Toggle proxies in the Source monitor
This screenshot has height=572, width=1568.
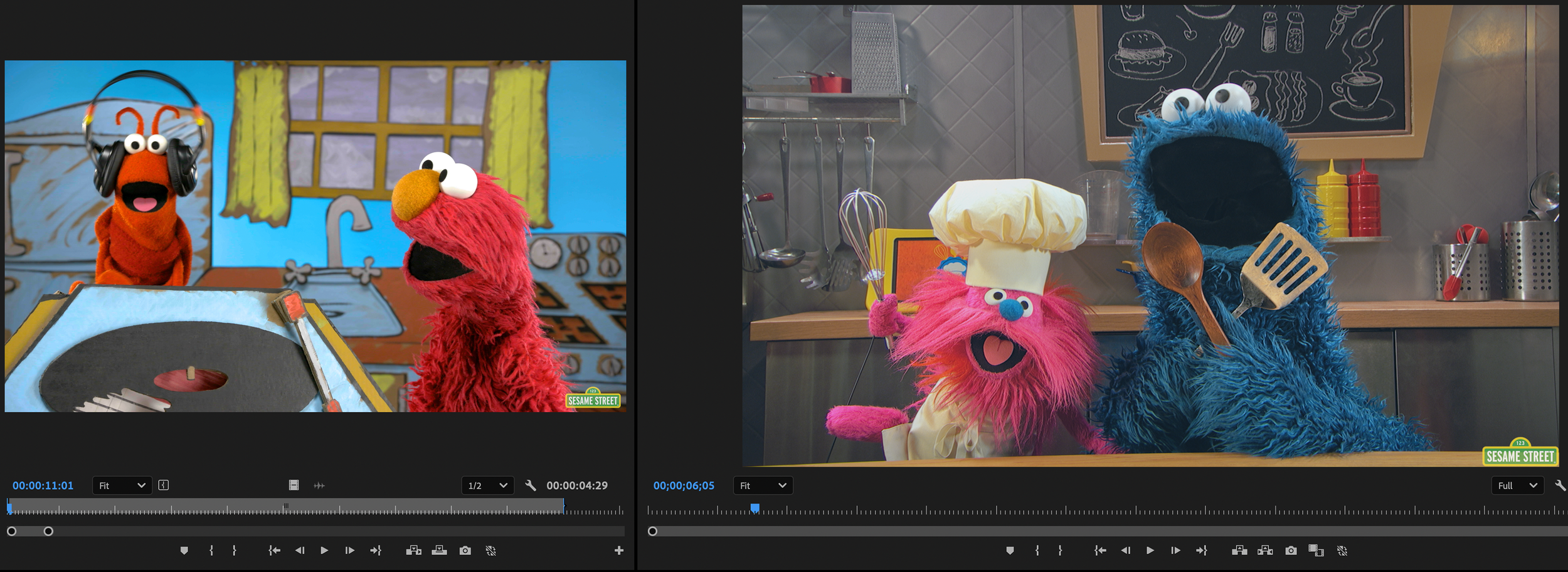point(490,551)
